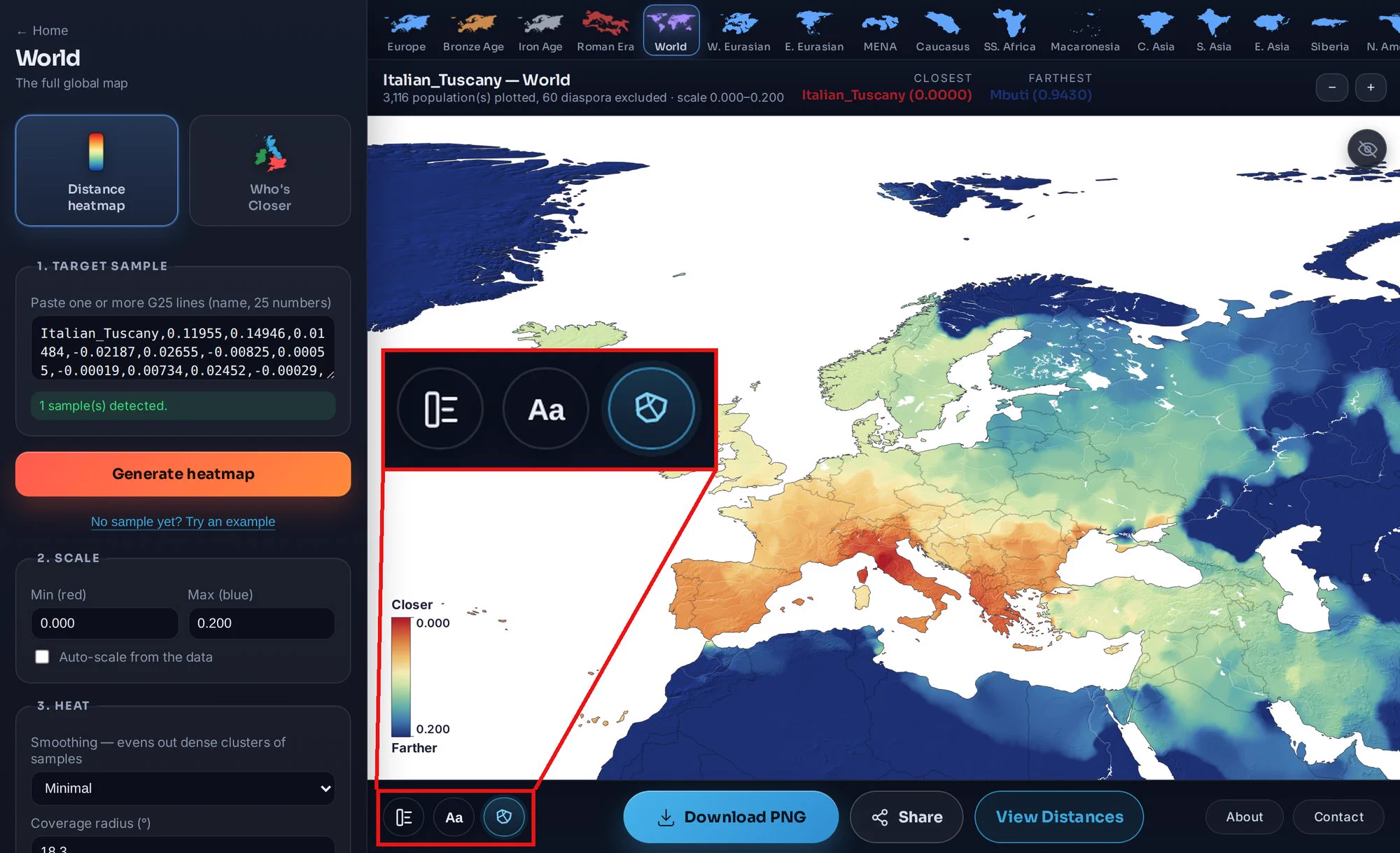The width and height of the screenshot is (1400, 853).
Task: Choose the Who's Closer mode
Action: (x=269, y=171)
